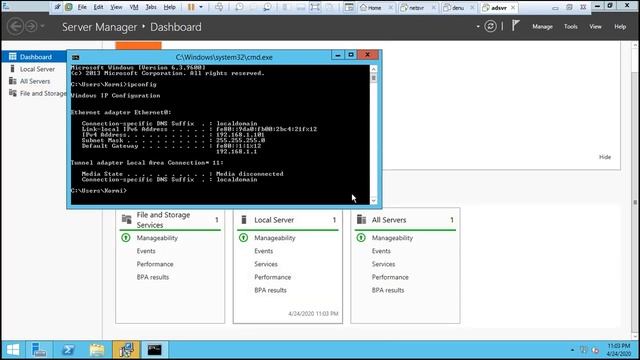Click the cmd.exe window scroll down arrow
This screenshot has height=360, width=640.
coord(373,200)
